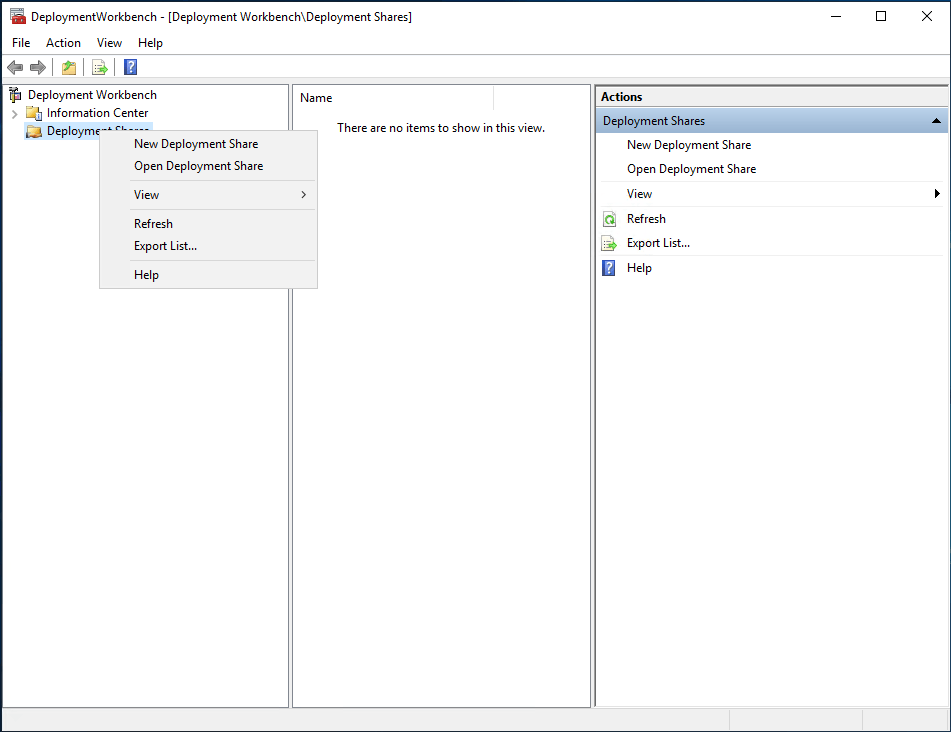
Task: Click the Forward arrow toolbar icon
Action: point(38,67)
